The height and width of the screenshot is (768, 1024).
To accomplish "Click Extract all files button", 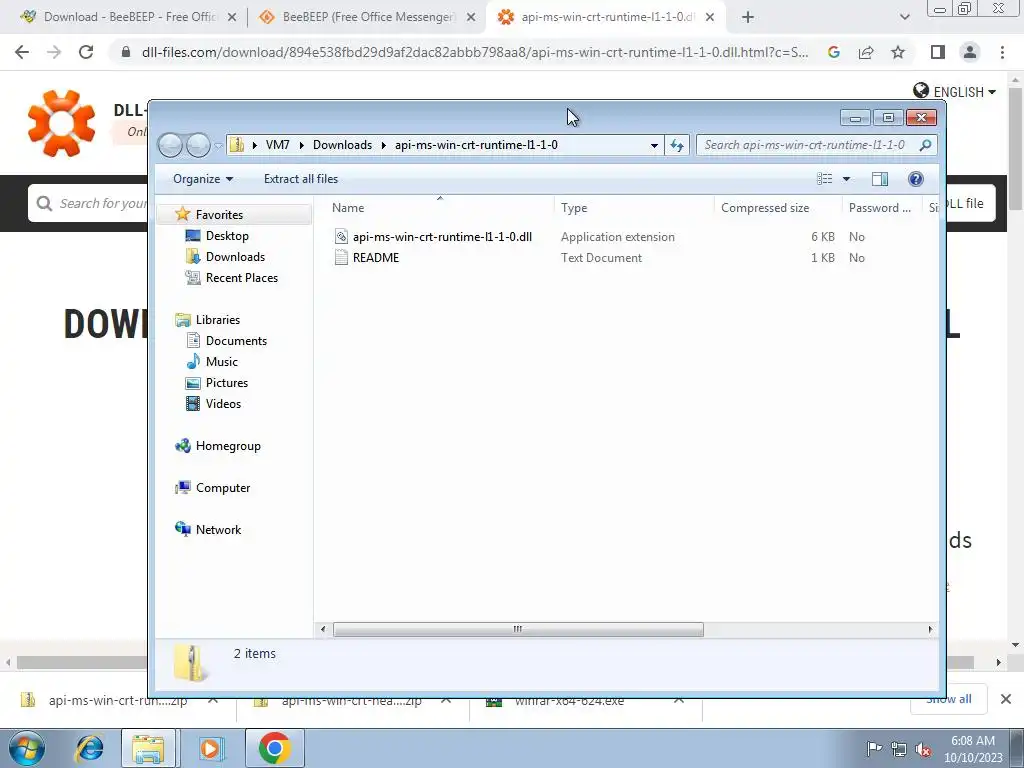I will pyautogui.click(x=301, y=179).
